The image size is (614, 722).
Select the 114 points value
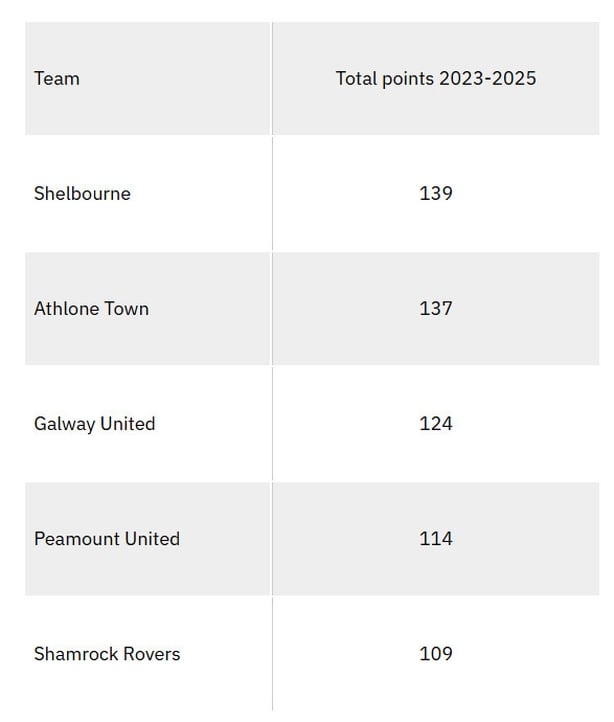tap(436, 538)
